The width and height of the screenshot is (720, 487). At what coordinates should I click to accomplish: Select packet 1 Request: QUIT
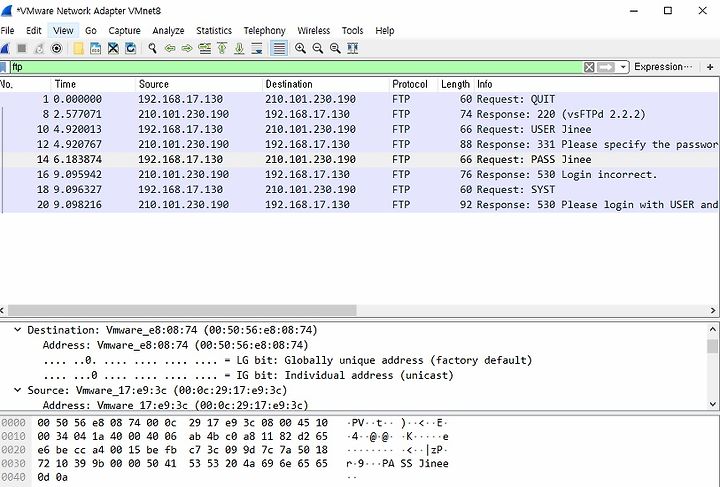coord(359,99)
